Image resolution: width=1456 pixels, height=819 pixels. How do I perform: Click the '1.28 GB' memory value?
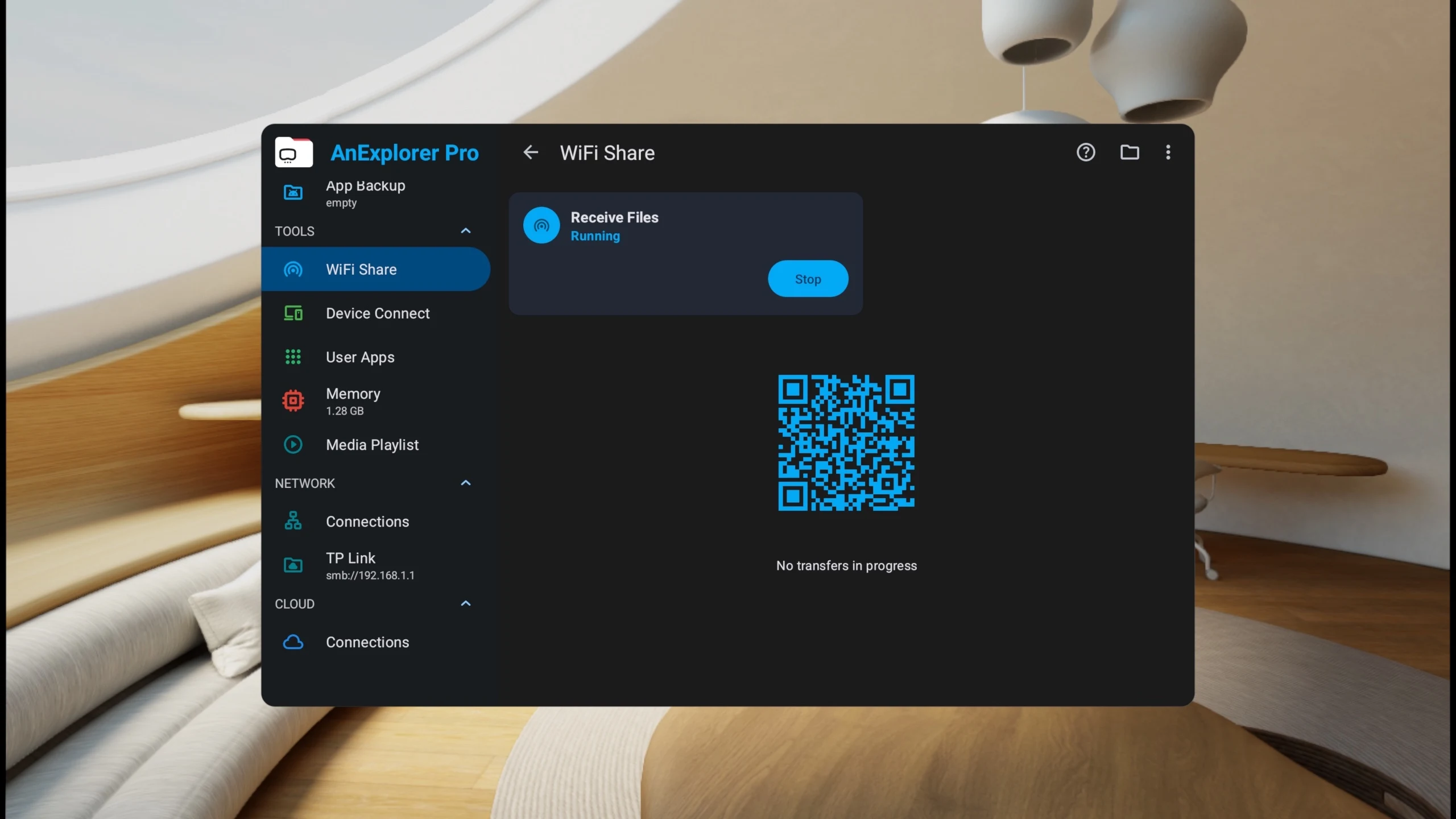coord(345,411)
